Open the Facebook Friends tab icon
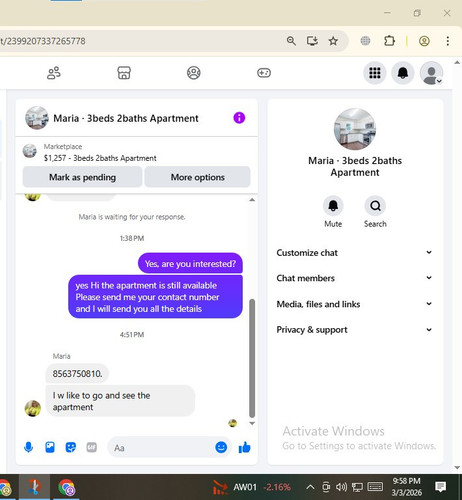Image resolution: width=462 pixels, height=500 pixels. 54,73
